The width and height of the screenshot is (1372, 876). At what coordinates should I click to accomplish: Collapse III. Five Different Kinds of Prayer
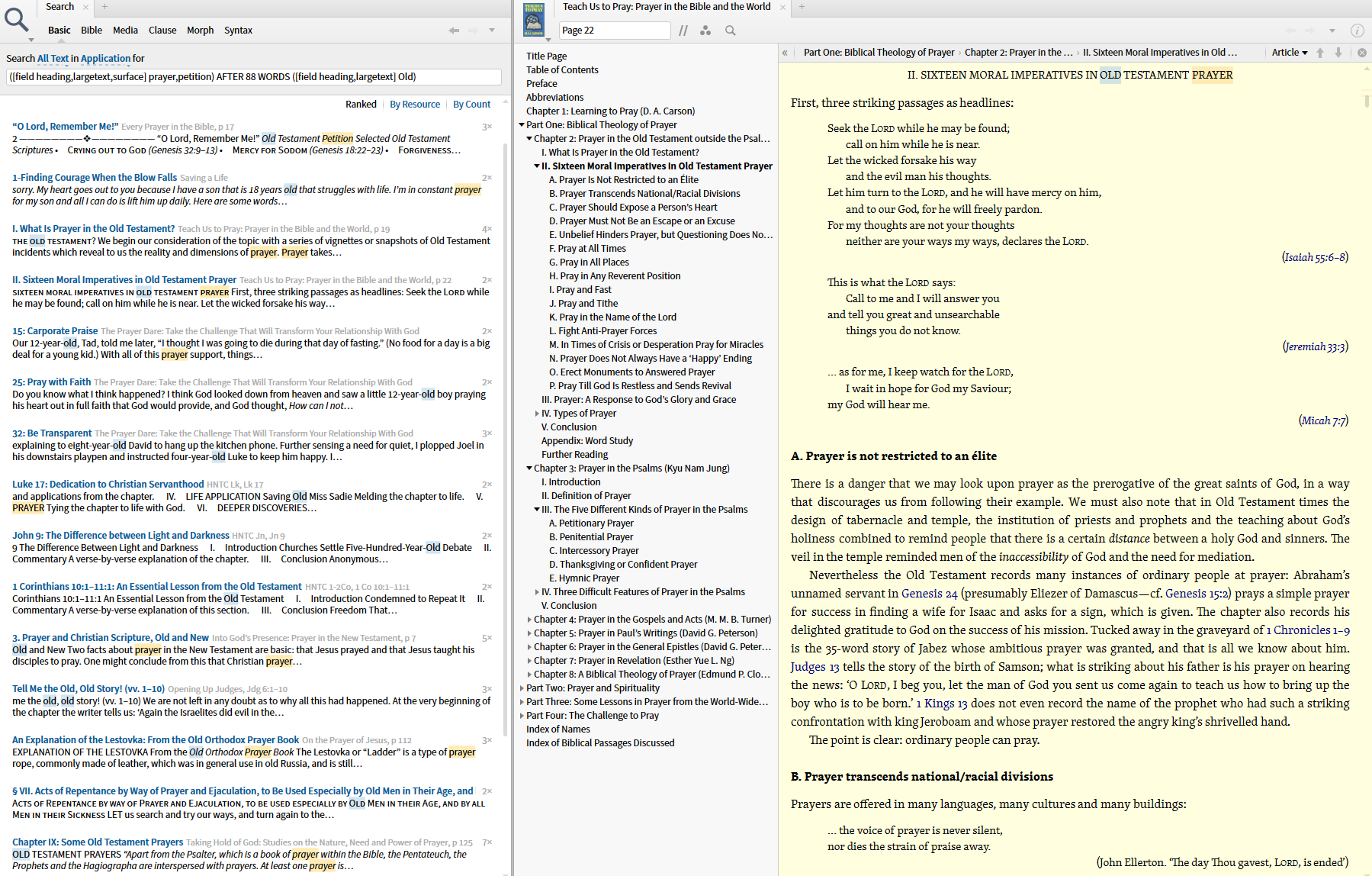coord(537,510)
